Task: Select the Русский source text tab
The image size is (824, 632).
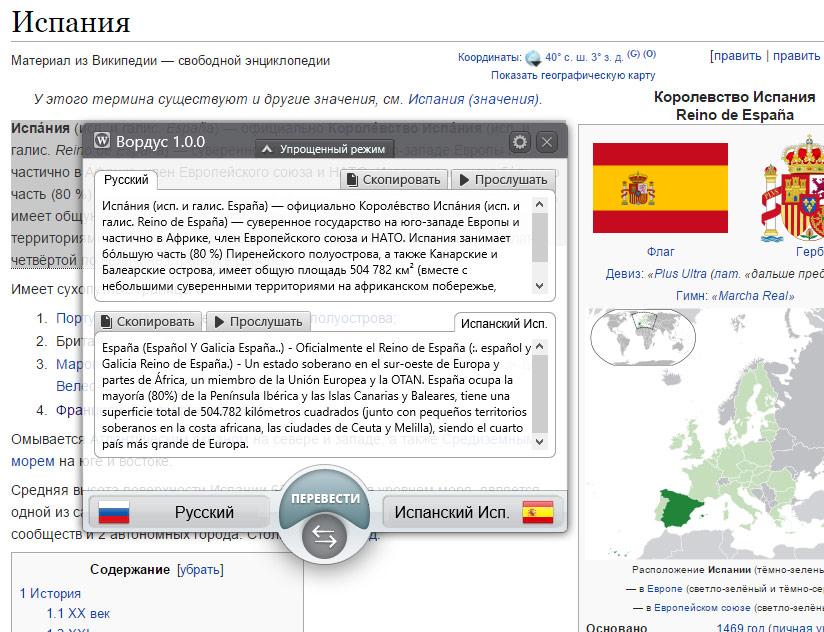Action: (126, 180)
